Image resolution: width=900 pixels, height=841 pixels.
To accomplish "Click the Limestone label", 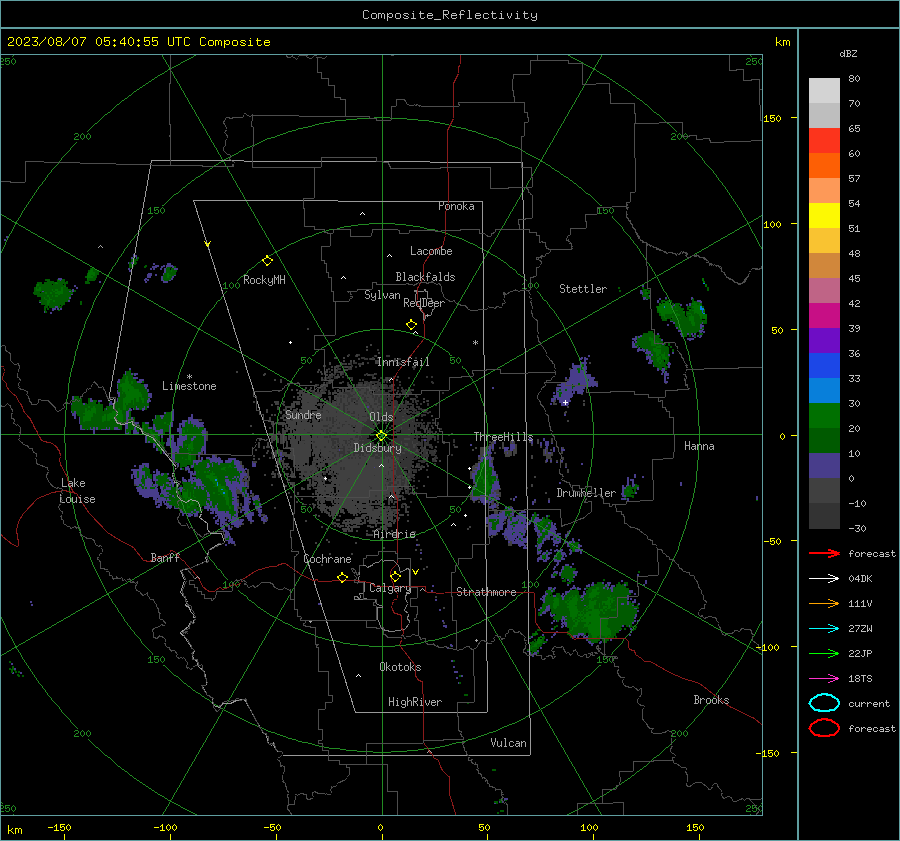I will 189,386.
